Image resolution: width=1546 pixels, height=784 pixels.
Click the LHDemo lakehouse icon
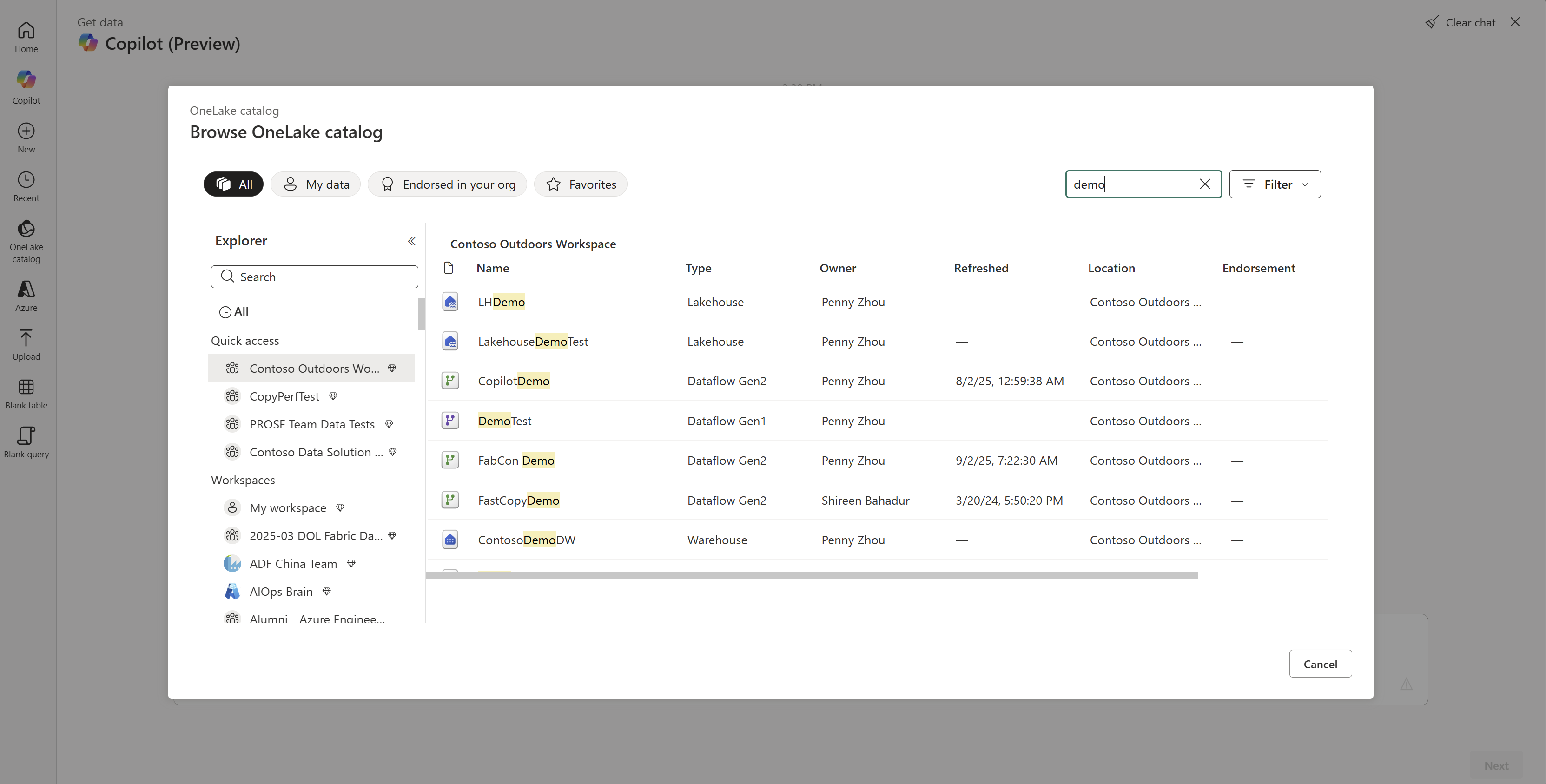[450, 302]
